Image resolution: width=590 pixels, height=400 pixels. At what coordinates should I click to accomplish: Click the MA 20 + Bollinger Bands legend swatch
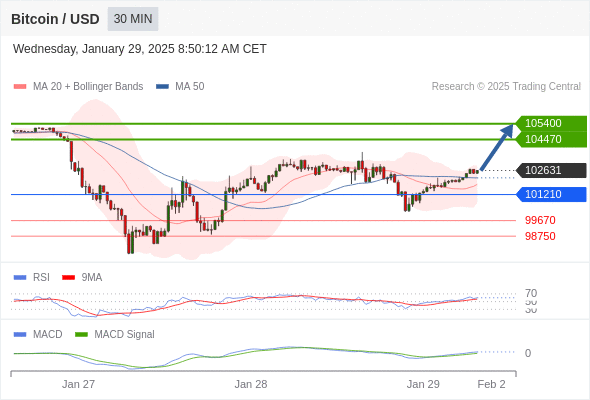(x=20, y=87)
